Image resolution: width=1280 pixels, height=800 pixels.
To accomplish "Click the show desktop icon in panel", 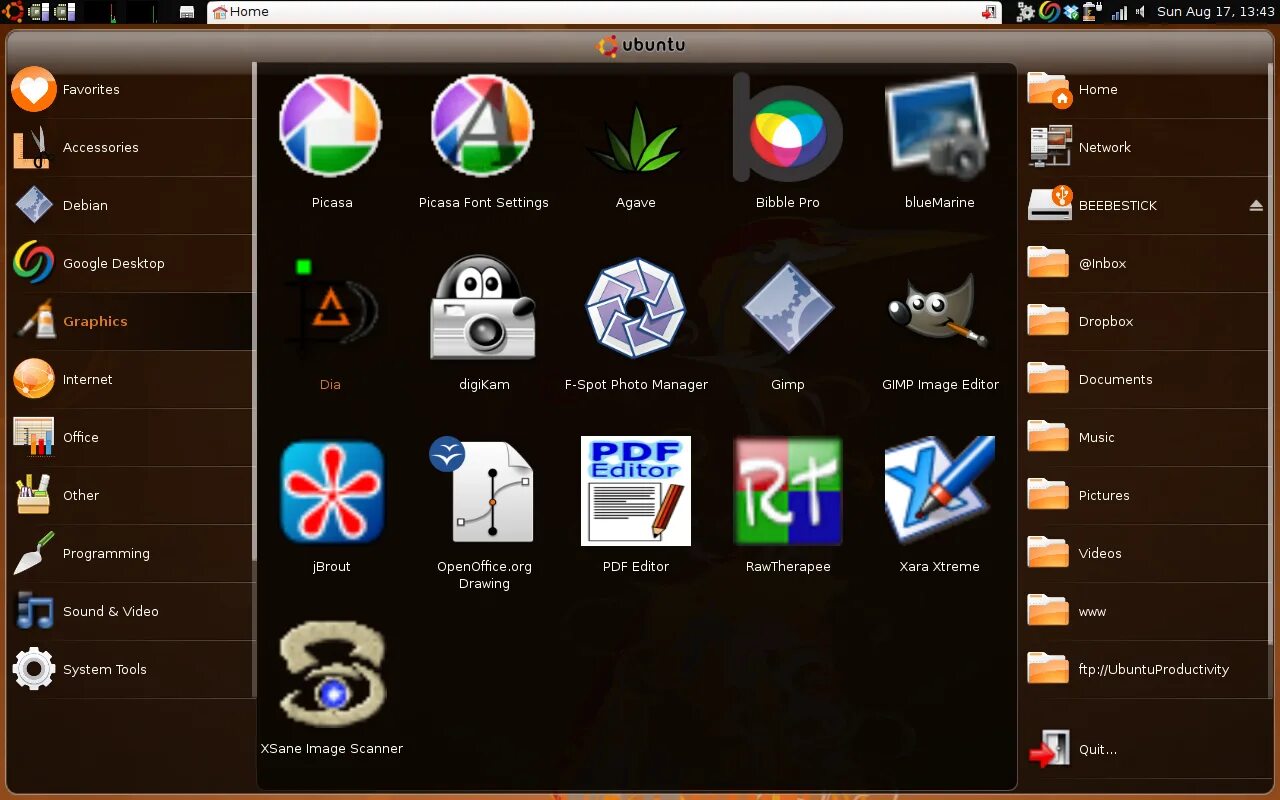I will (187, 12).
